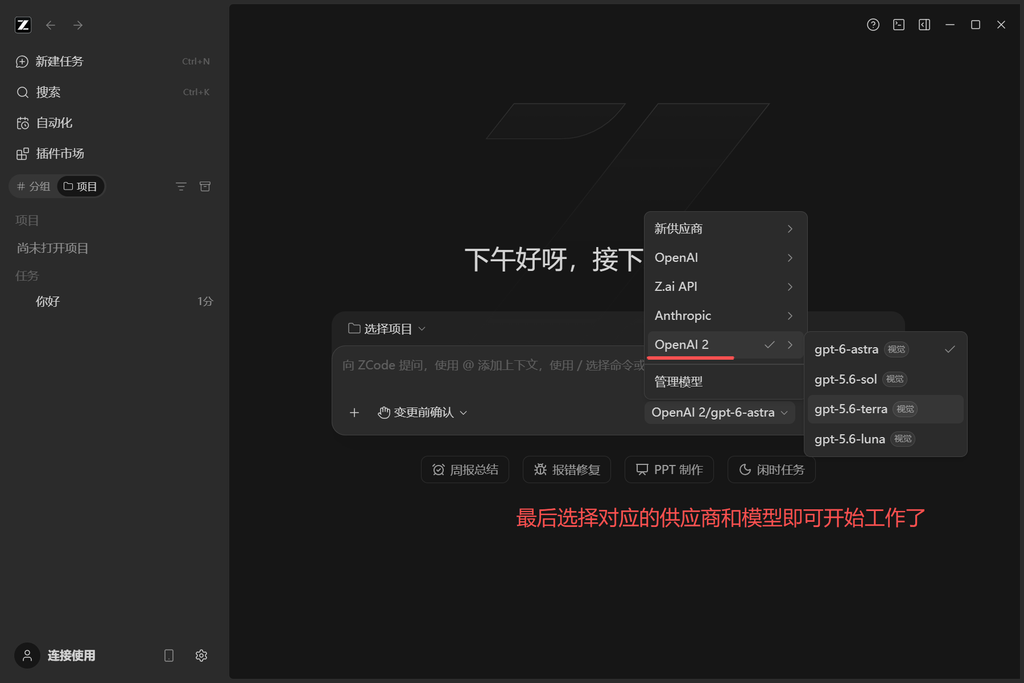Click the 连接使用 account label

click(71, 656)
